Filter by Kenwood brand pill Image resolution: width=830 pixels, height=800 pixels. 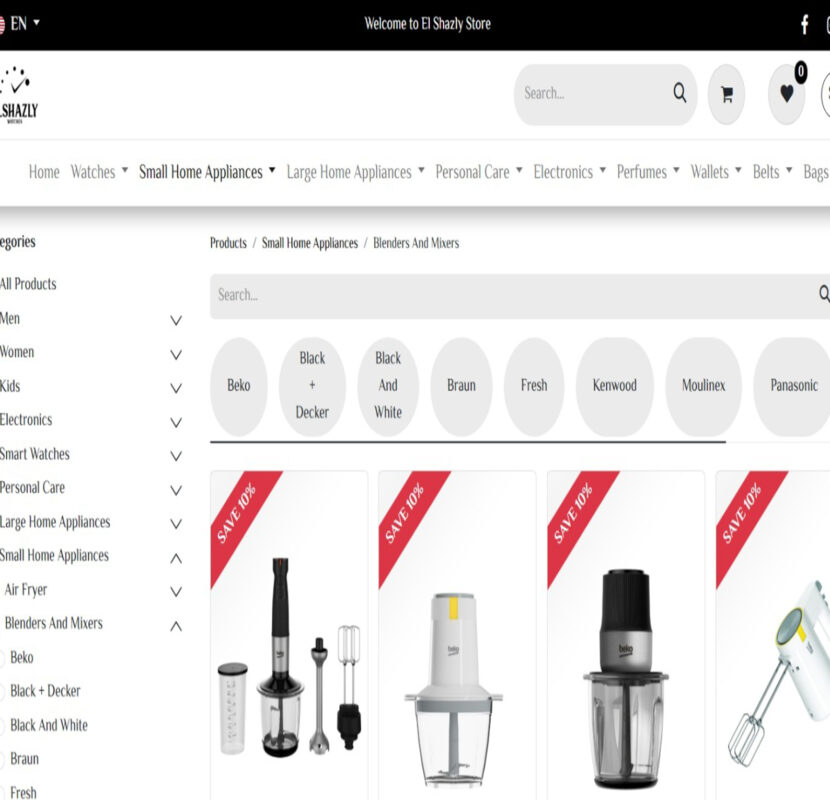click(615, 386)
